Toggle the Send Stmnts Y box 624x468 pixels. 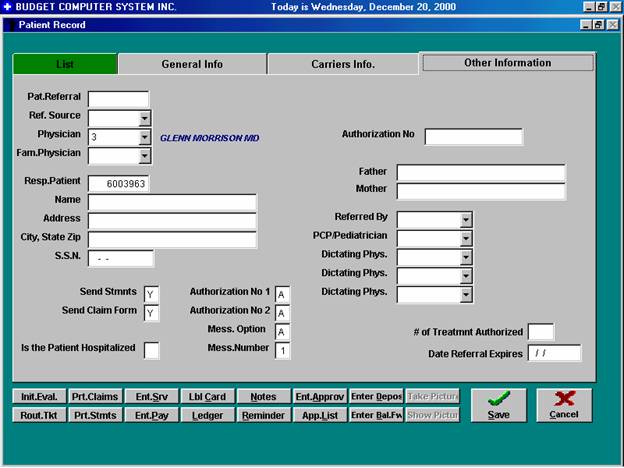pos(151,294)
